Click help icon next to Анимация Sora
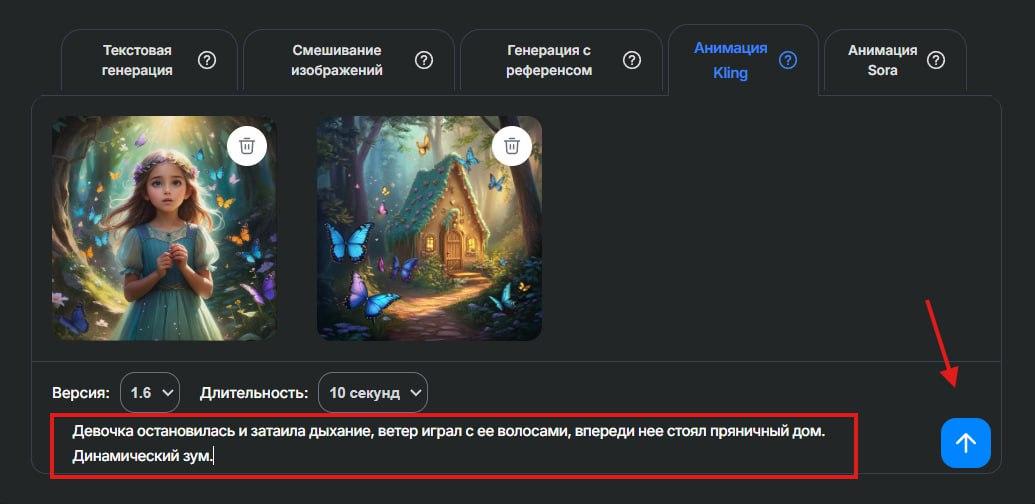This screenshot has width=1035, height=504. [x=936, y=61]
